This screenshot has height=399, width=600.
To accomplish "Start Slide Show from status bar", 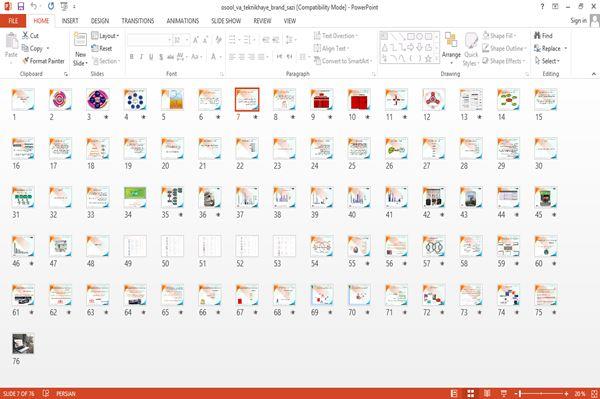I will coord(504,393).
